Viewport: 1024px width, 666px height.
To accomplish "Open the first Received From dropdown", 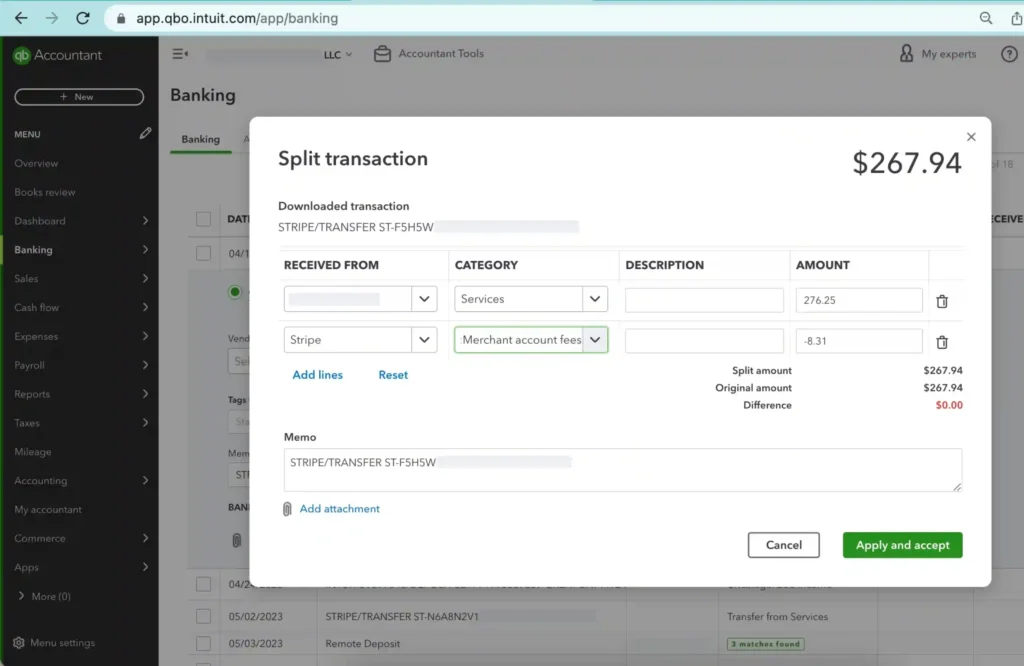I will tap(424, 299).
